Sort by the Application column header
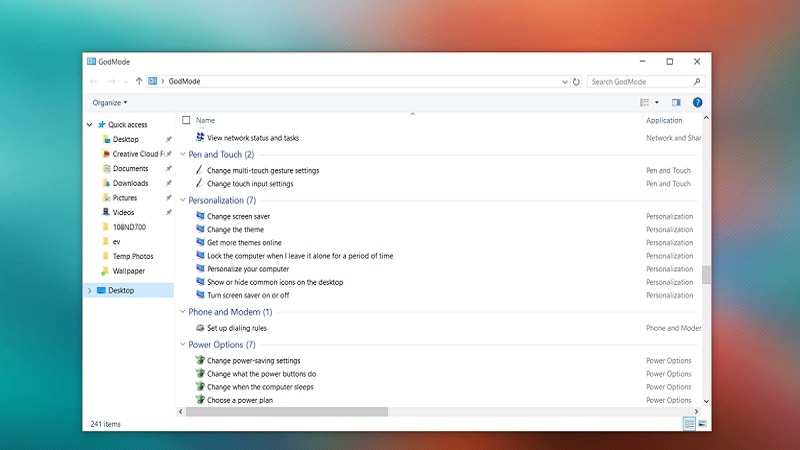This screenshot has height=450, width=800. click(664, 120)
